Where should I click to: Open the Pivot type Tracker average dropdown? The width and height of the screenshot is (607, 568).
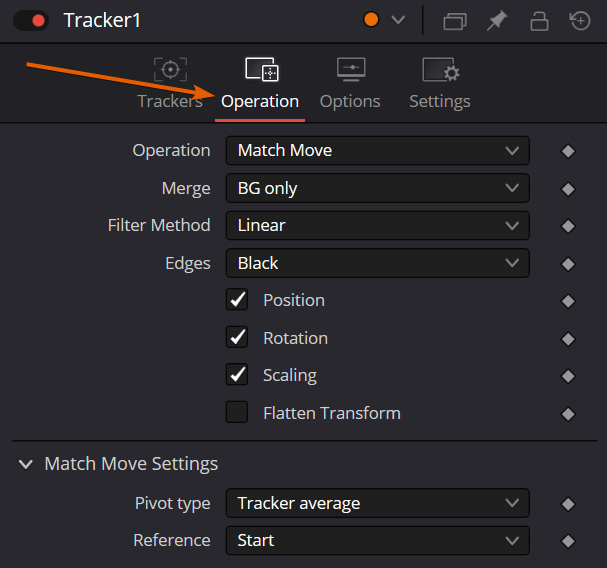pyautogui.click(x=377, y=503)
